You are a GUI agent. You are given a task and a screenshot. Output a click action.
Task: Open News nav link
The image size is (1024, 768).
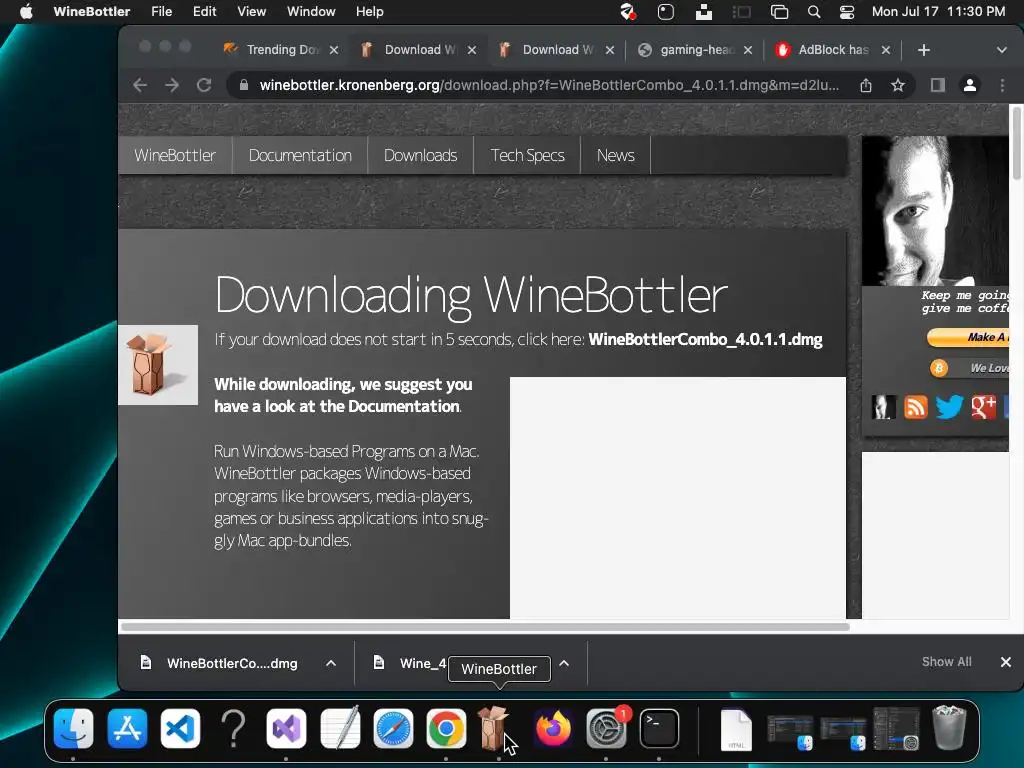[616, 155]
